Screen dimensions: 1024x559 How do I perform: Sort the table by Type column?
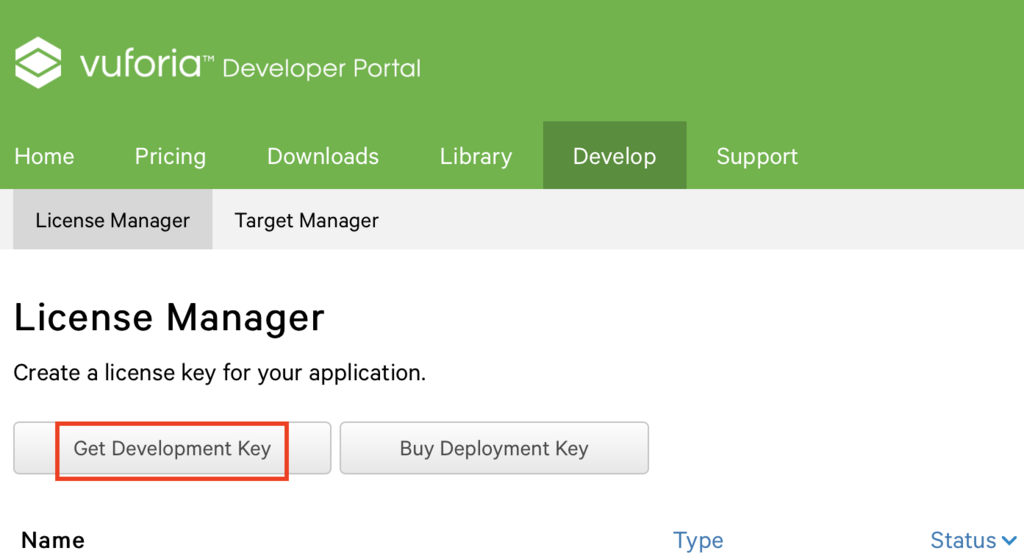click(x=698, y=541)
